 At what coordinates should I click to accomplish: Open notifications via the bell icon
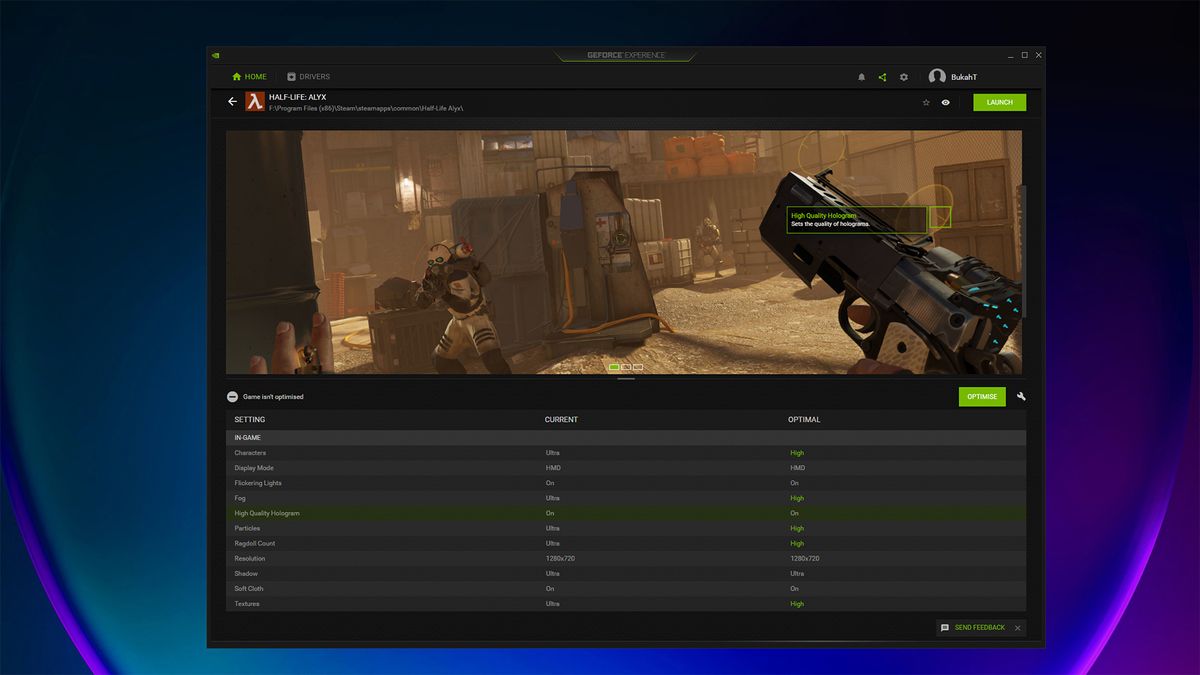pyautogui.click(x=861, y=76)
